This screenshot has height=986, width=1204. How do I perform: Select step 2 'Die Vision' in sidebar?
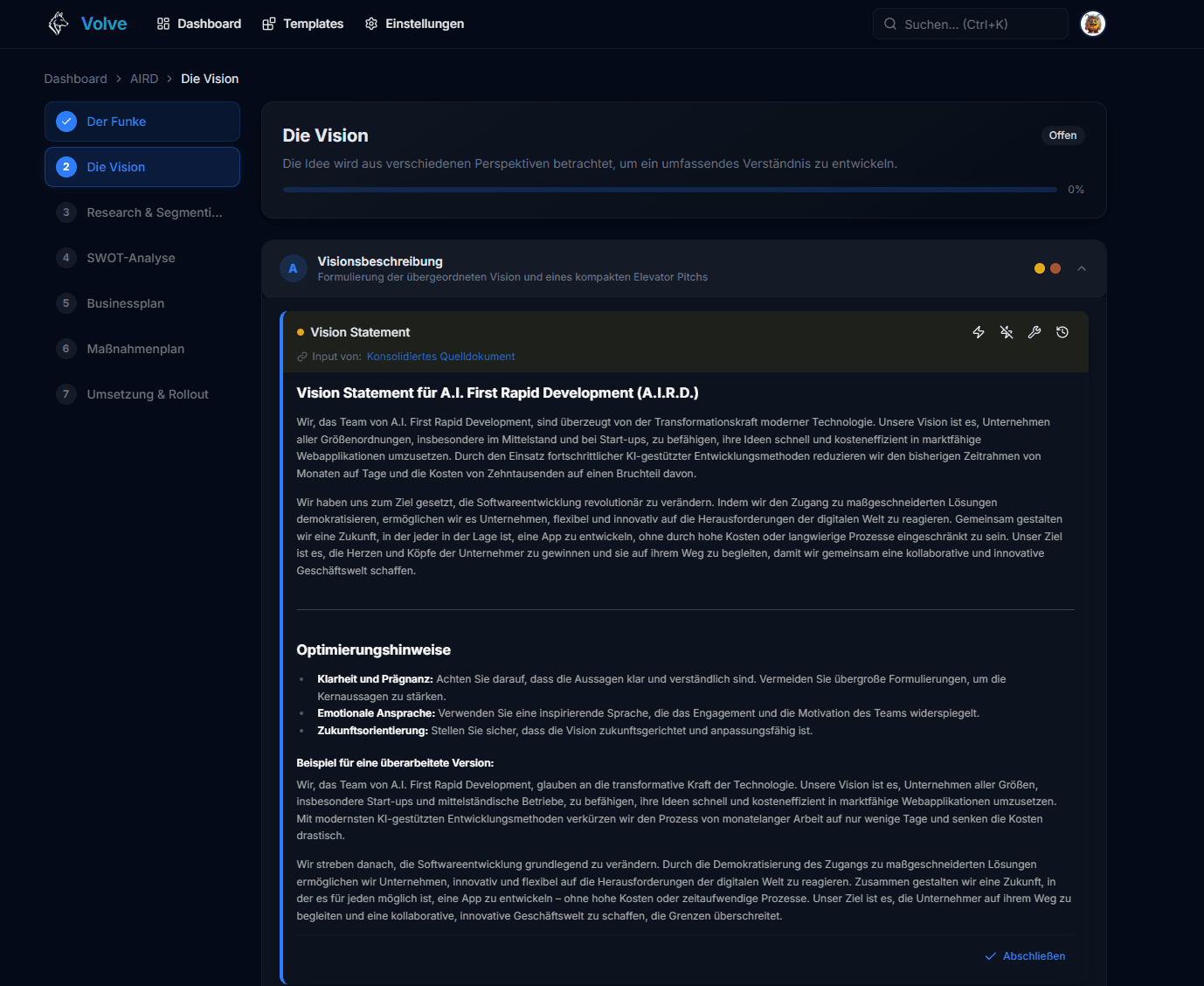[142, 167]
